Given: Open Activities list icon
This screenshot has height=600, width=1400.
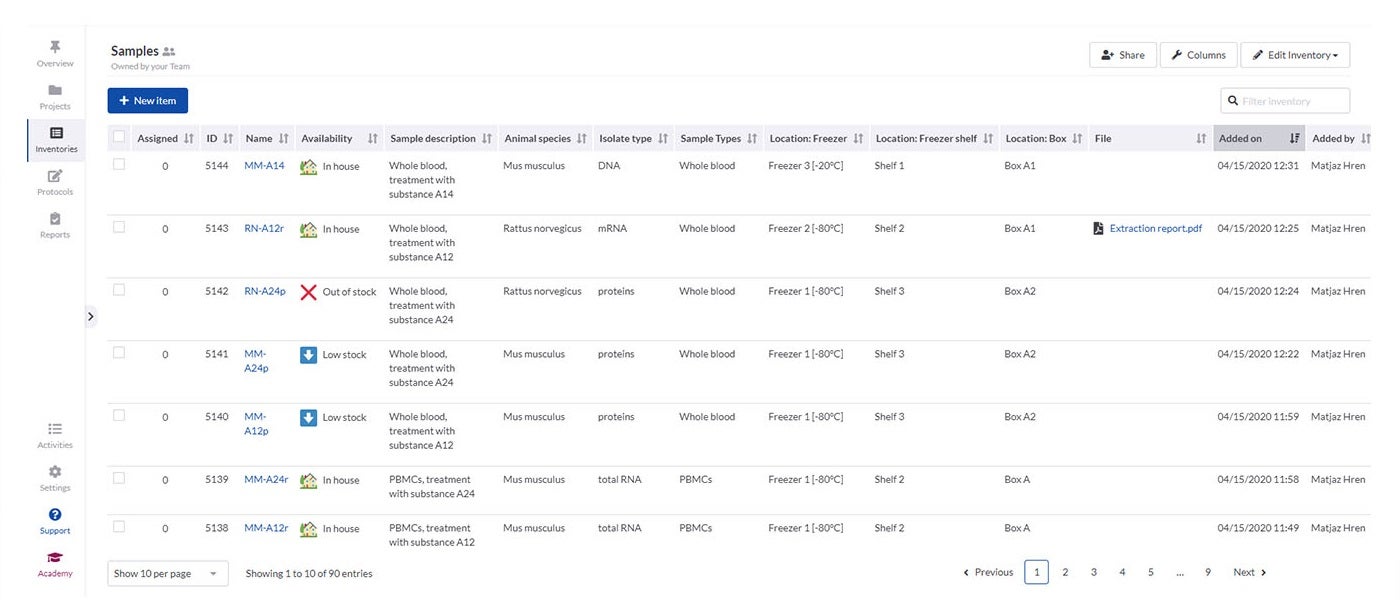Looking at the screenshot, I should pos(55,430).
